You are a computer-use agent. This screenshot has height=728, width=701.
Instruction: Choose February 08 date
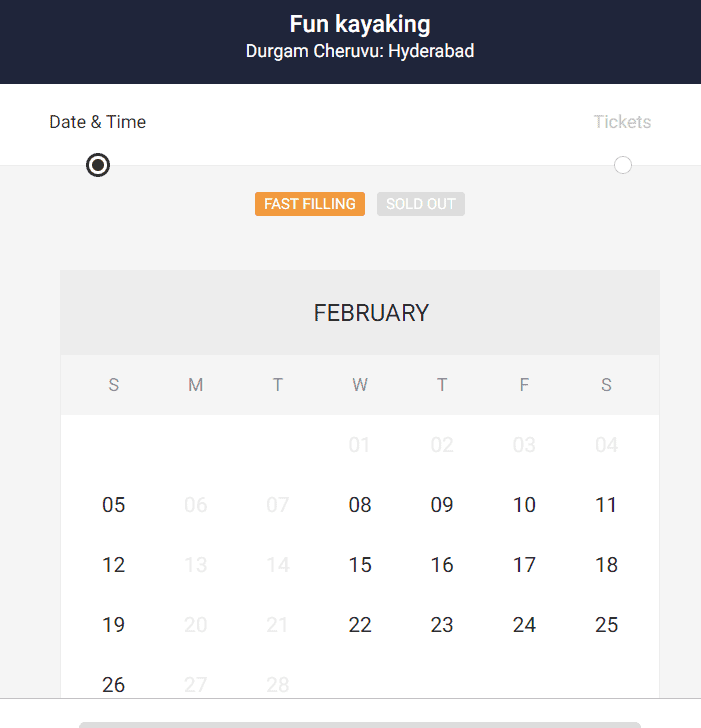click(360, 505)
